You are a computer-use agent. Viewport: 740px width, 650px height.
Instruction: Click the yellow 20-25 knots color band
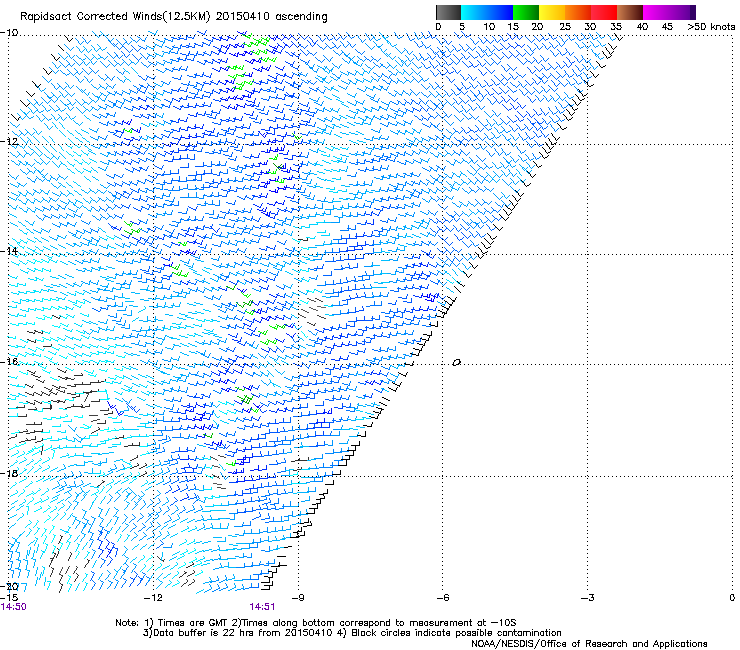coord(552,12)
